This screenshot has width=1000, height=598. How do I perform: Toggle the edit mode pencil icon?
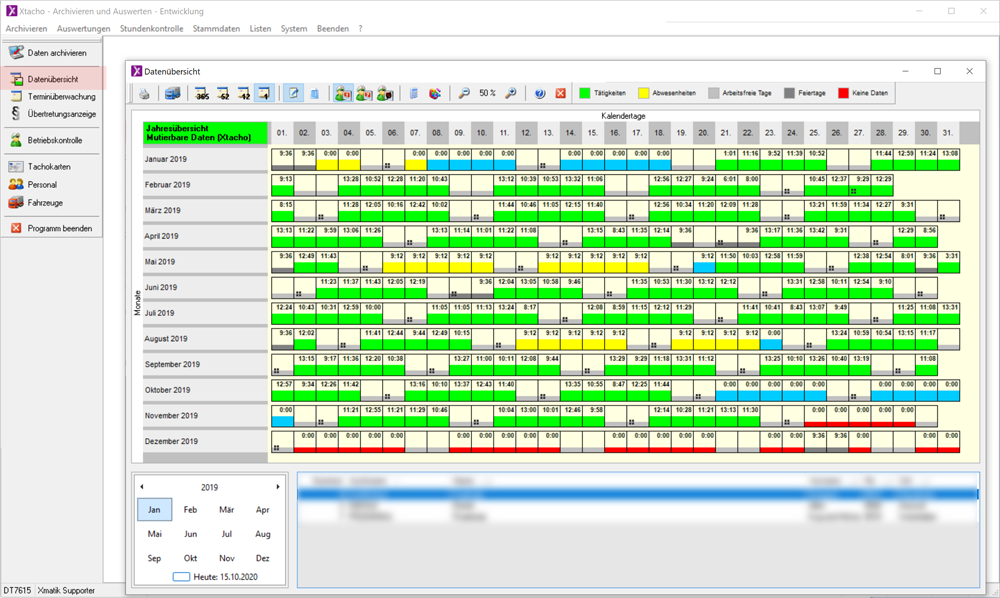click(294, 93)
